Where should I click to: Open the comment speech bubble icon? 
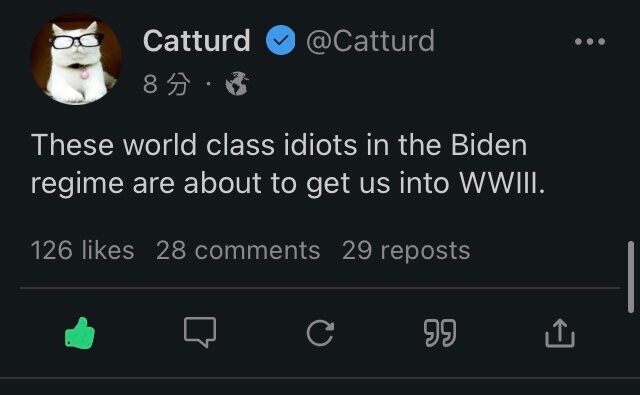click(200, 332)
